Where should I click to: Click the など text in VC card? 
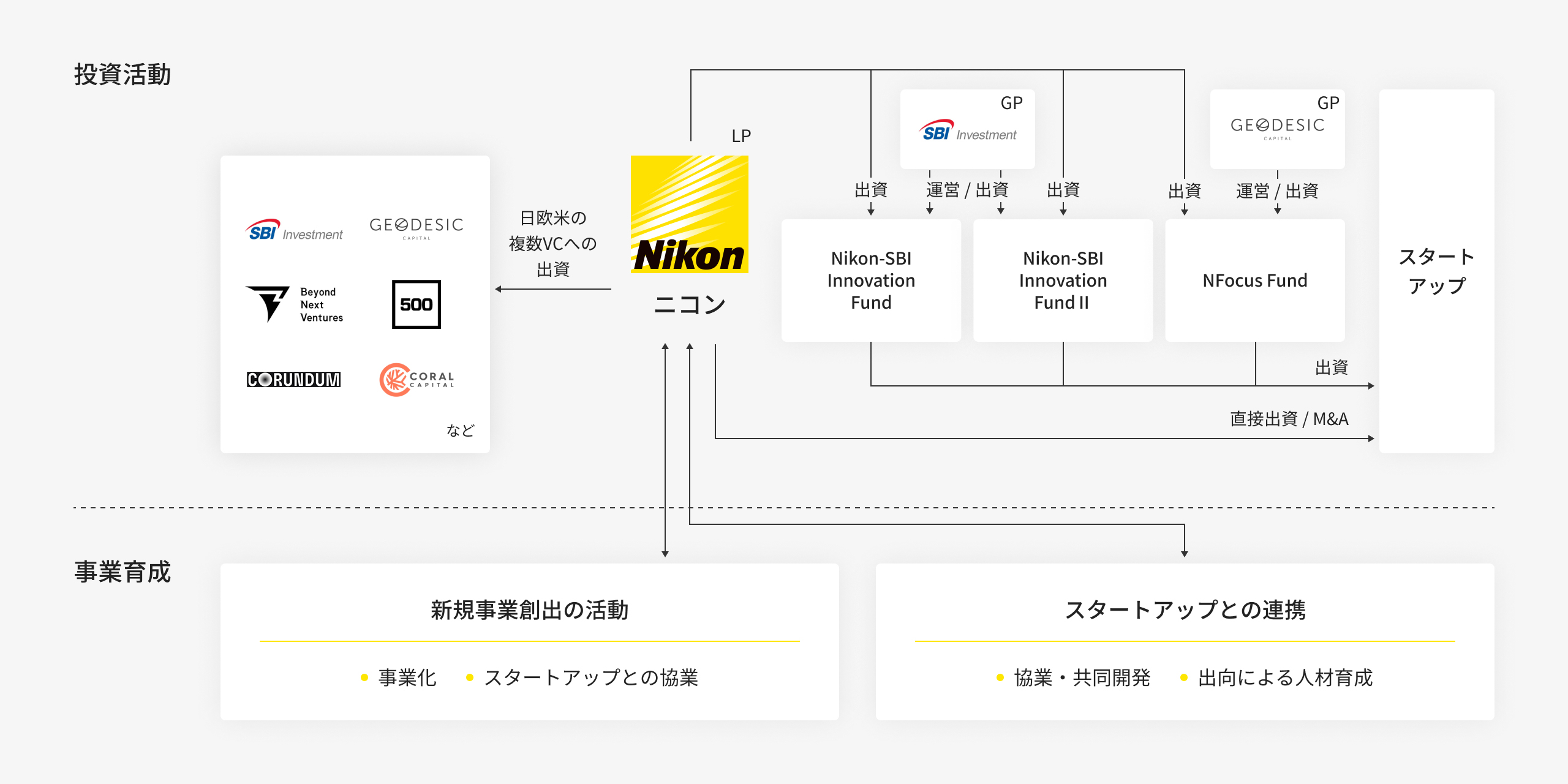coord(461,431)
